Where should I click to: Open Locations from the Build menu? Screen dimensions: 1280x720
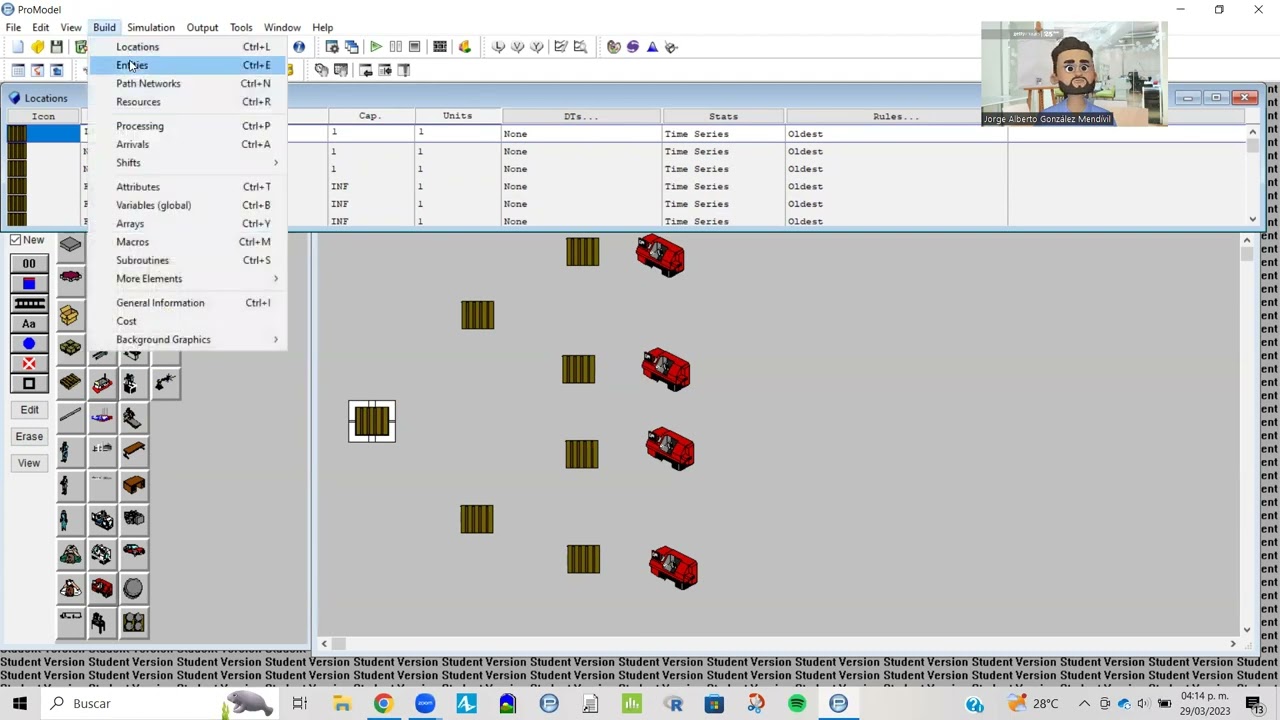tap(187, 47)
